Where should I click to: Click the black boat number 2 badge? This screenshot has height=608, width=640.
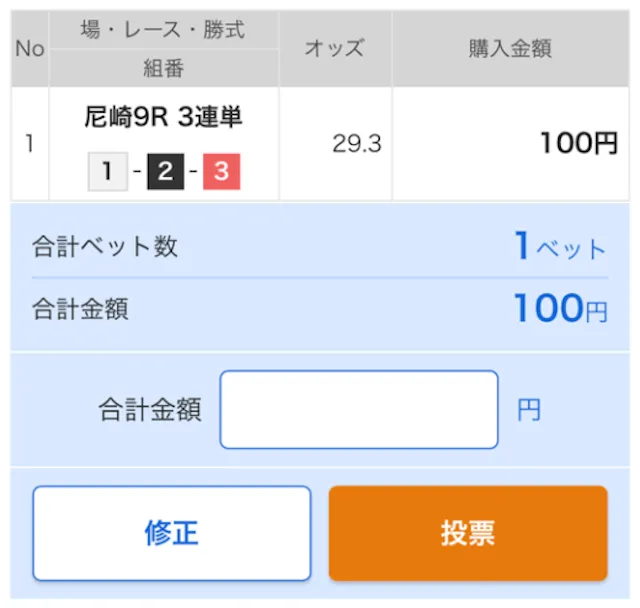click(x=165, y=173)
